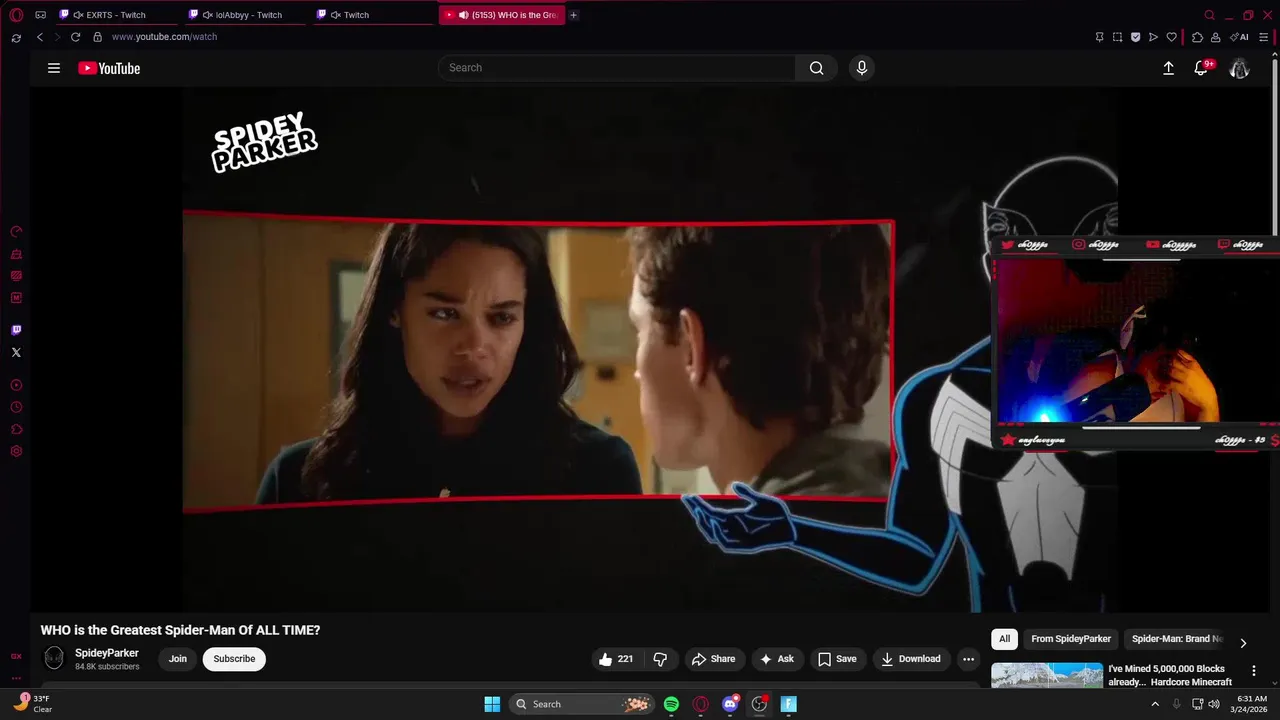
Task: Click the Share button
Action: (713, 659)
